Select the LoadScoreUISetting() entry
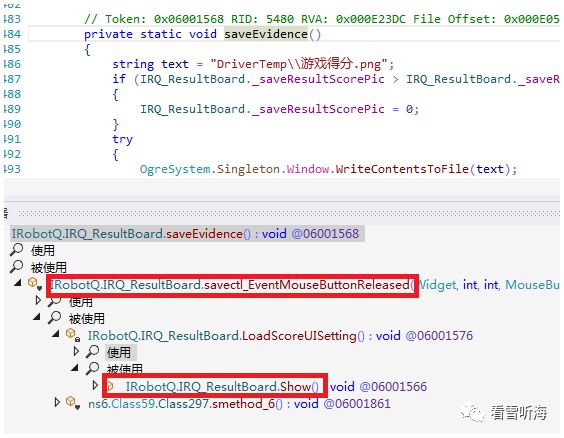The width and height of the screenshot is (564, 438). point(280,336)
